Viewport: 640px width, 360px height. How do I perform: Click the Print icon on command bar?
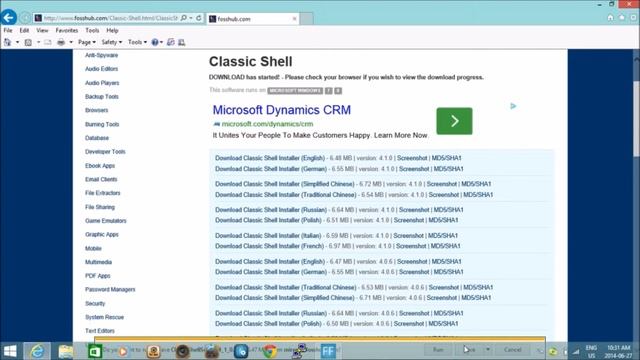pyautogui.click(x=61, y=42)
